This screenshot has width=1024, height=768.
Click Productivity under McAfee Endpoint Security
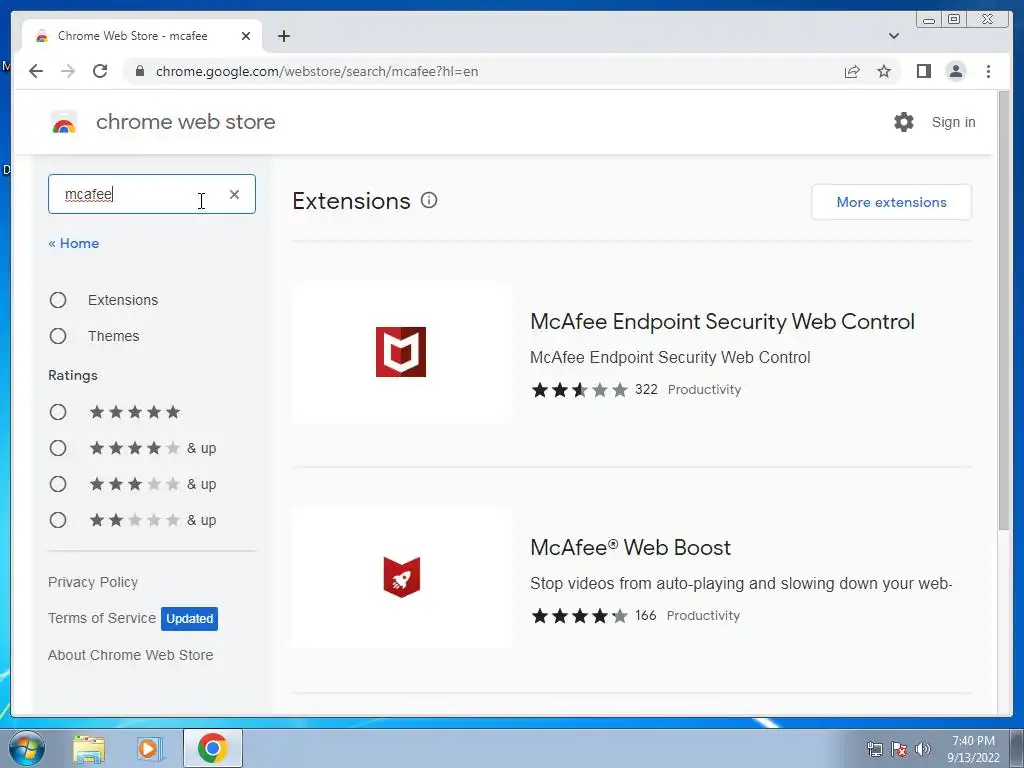704,389
